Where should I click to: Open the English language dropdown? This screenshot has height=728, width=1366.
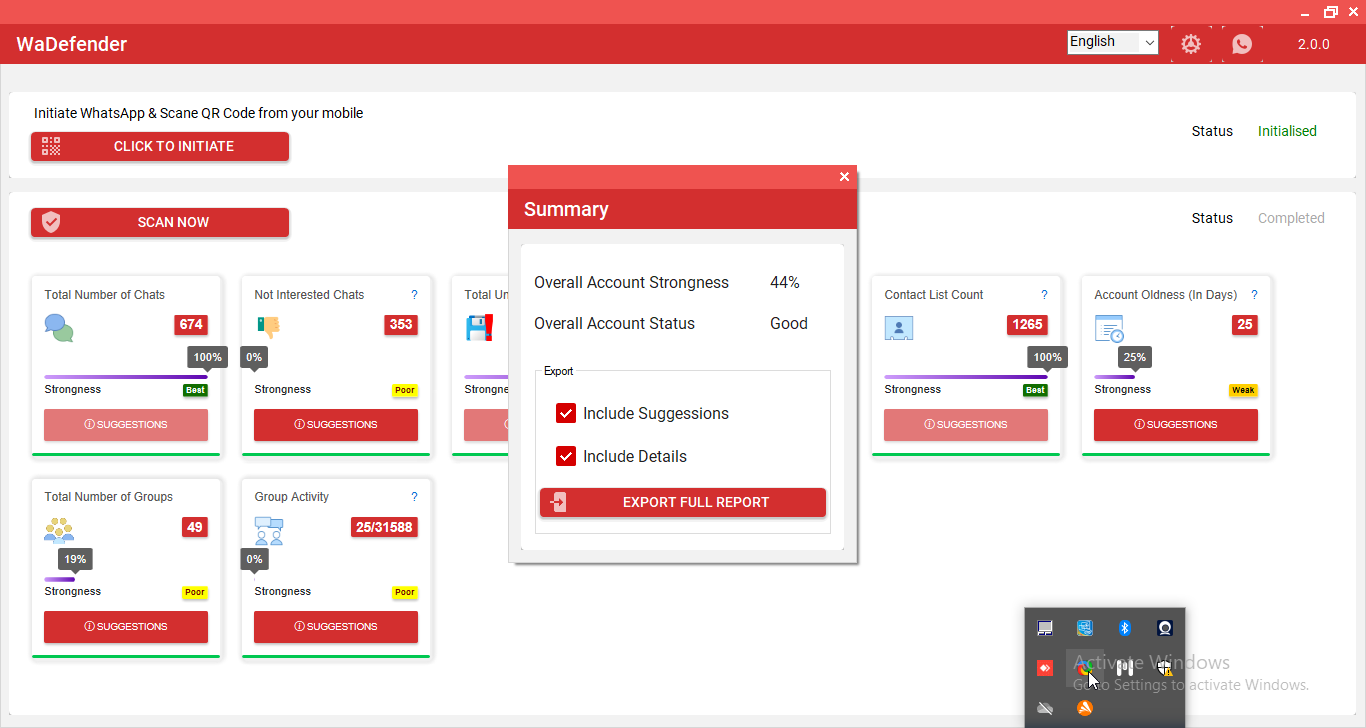[x=1113, y=42]
